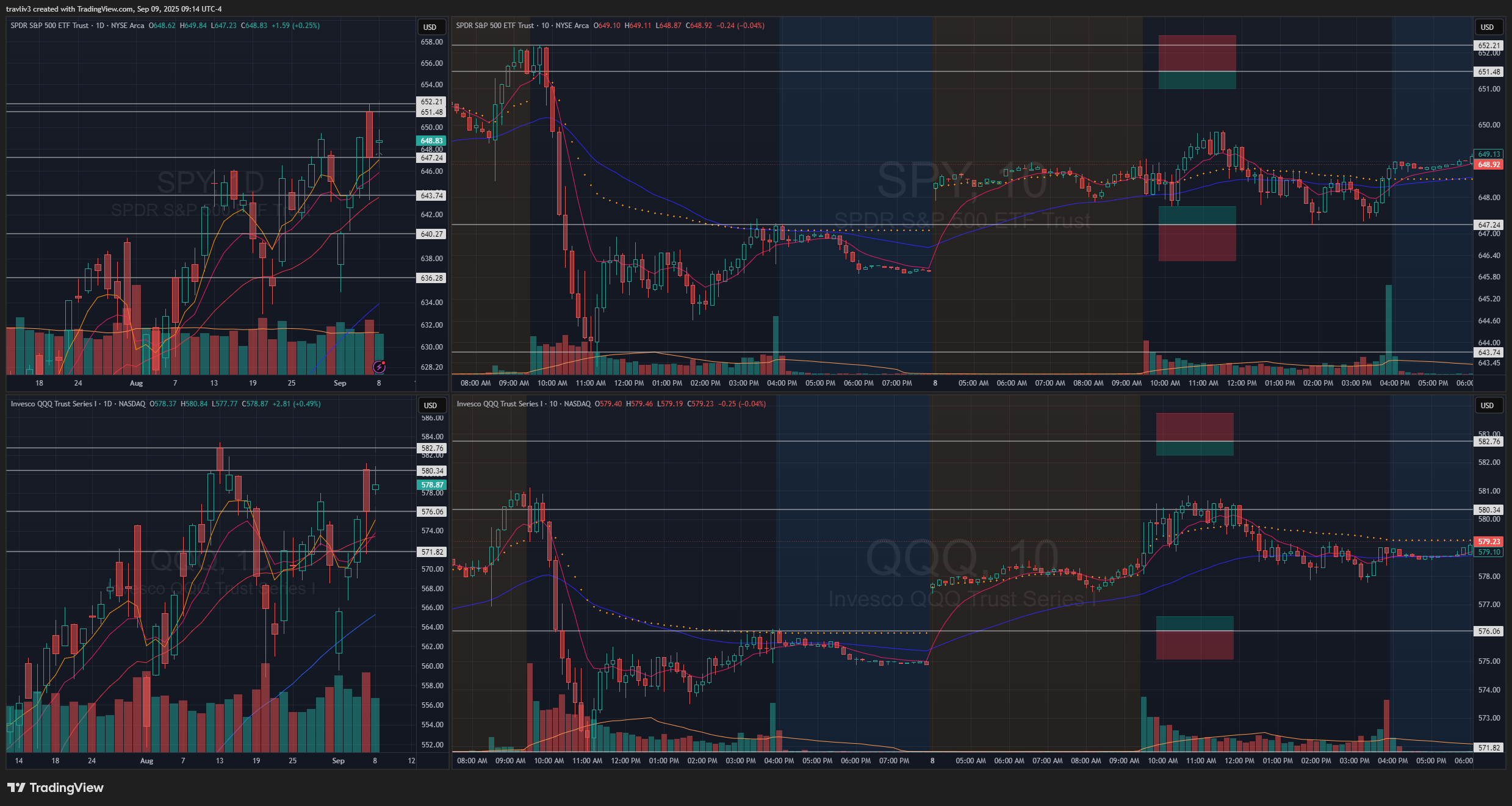Click the purple lightning icon on SPY daily chart
Screen dimensions: 1512x806
(379, 367)
